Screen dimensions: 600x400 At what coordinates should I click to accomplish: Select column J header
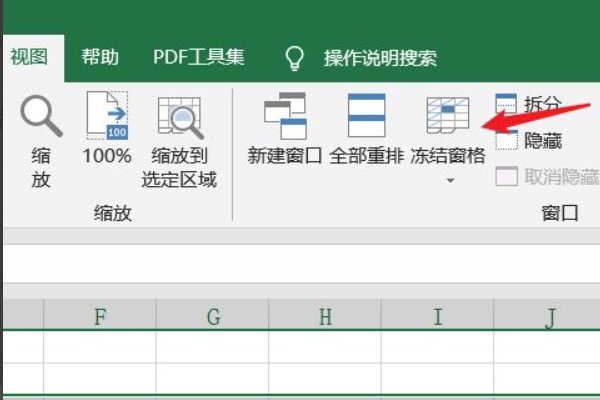[547, 315]
